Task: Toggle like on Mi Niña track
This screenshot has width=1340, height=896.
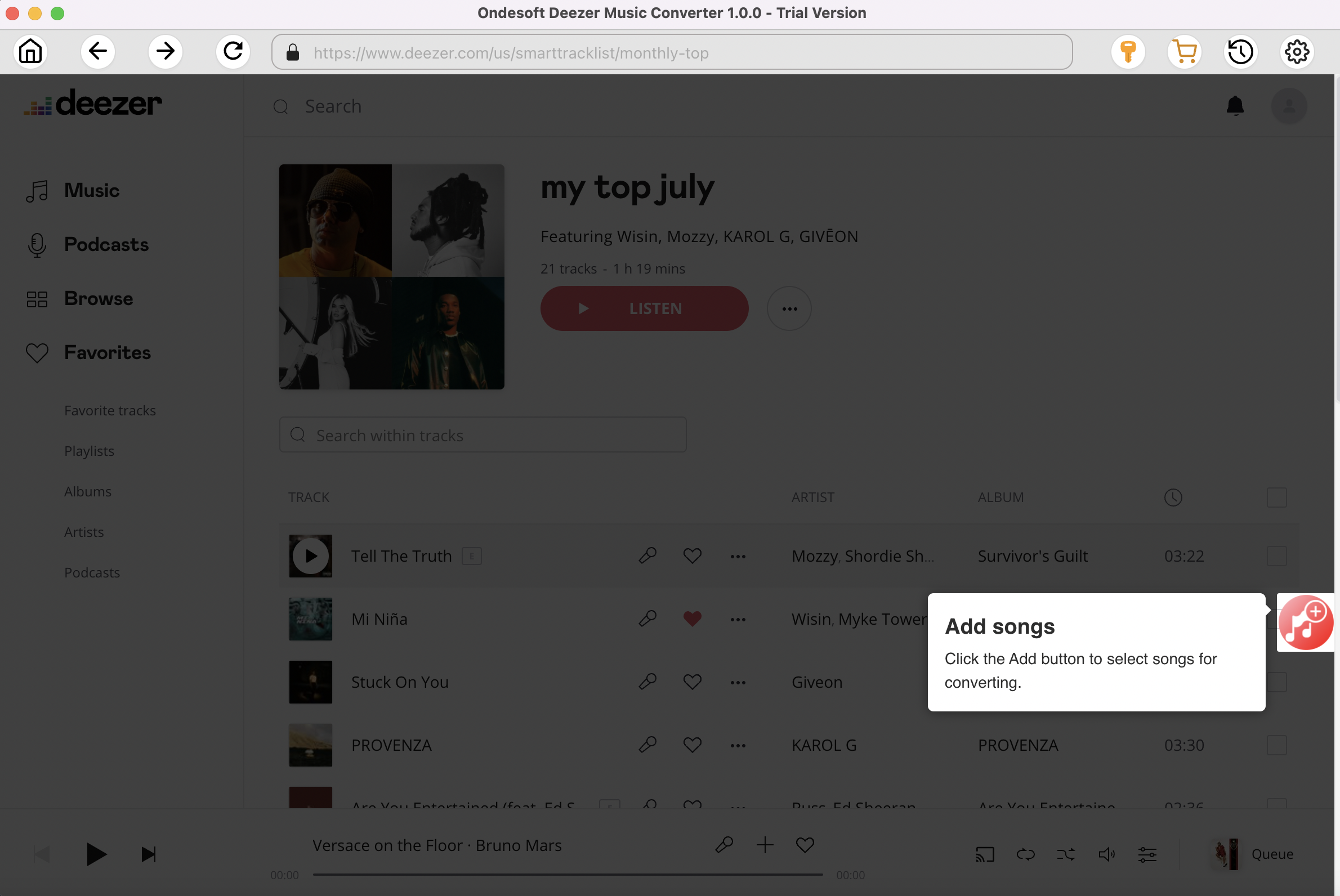Action: (x=692, y=618)
